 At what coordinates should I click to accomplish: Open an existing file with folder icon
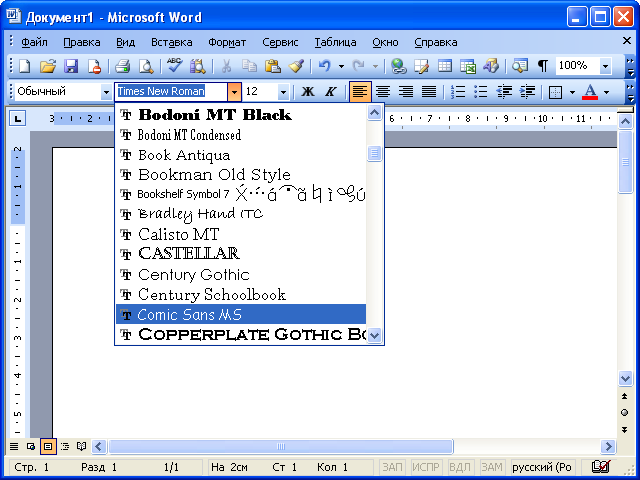(x=48, y=66)
